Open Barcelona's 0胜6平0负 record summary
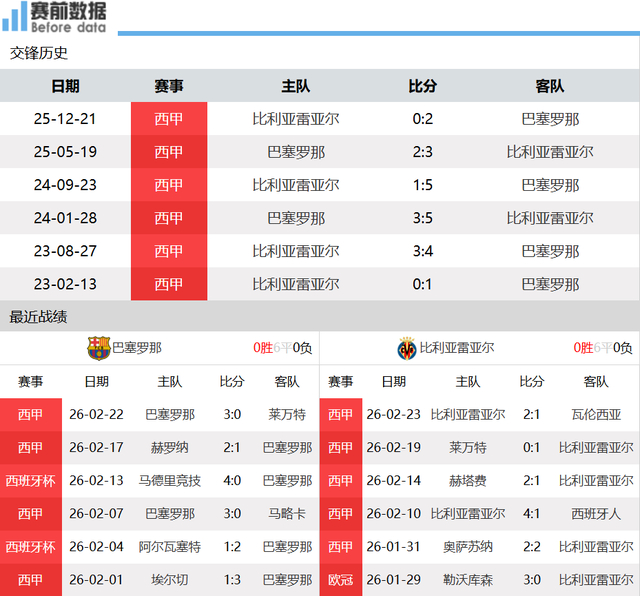Viewport: 640px width, 596px height. tap(282, 348)
